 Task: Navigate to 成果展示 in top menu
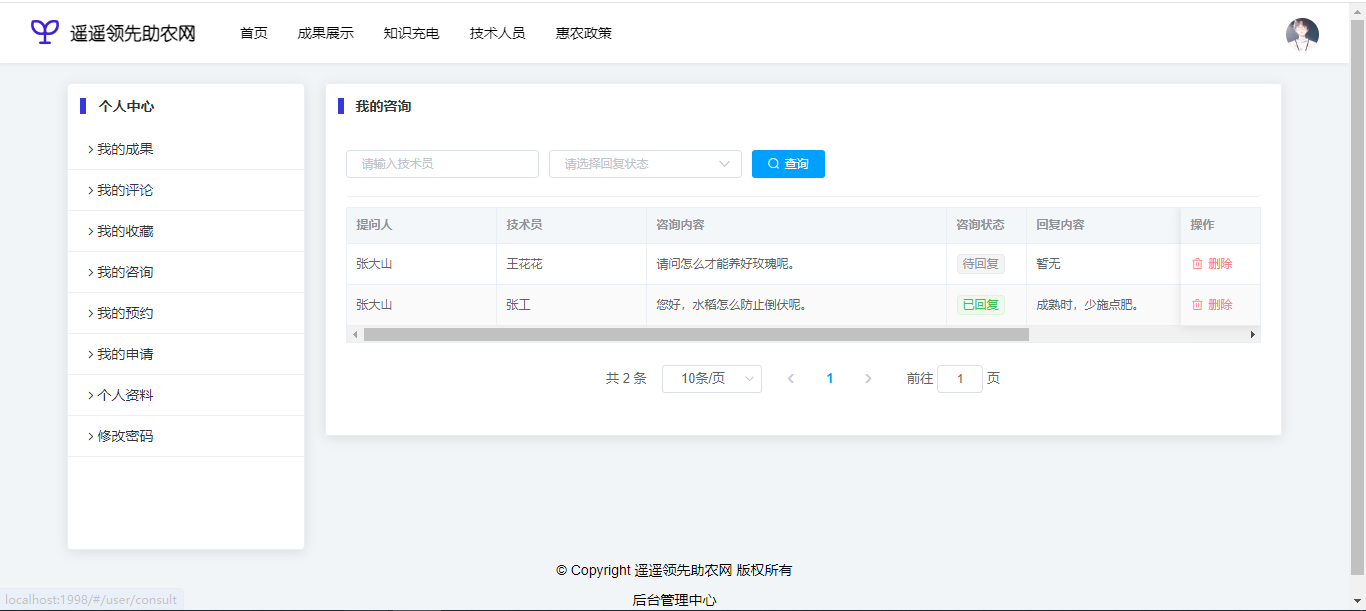pos(325,33)
